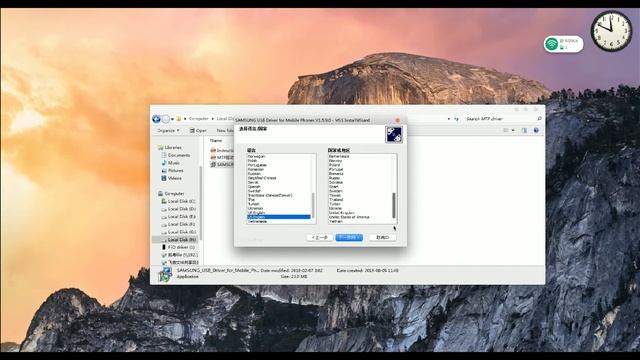Open Videos library in sidebar
The height and width of the screenshot is (360, 640).
(x=171, y=178)
